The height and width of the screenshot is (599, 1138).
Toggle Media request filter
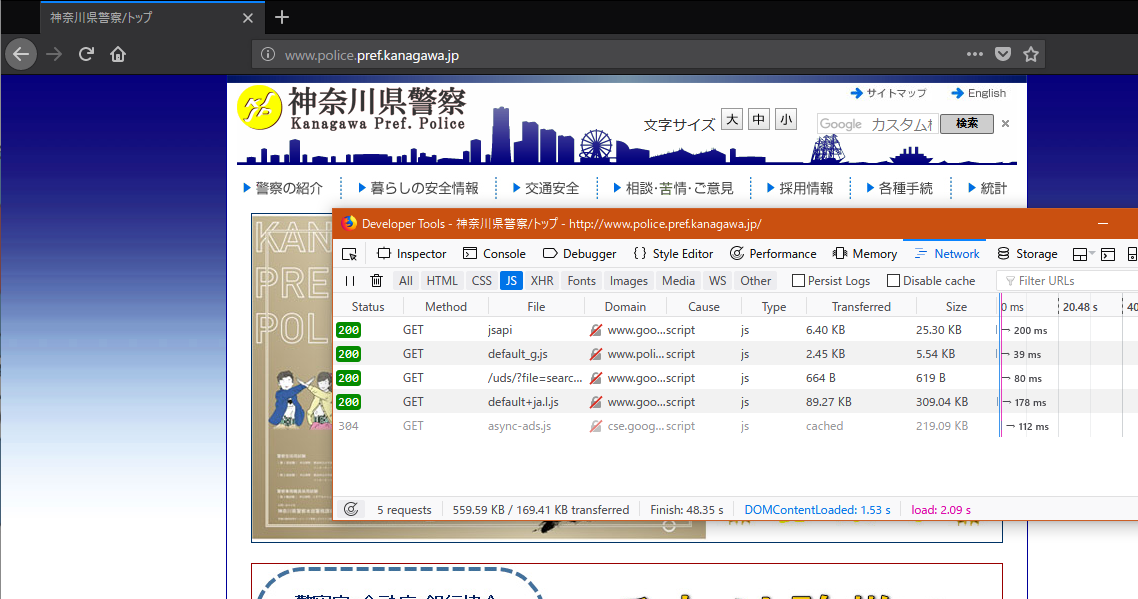click(x=679, y=281)
